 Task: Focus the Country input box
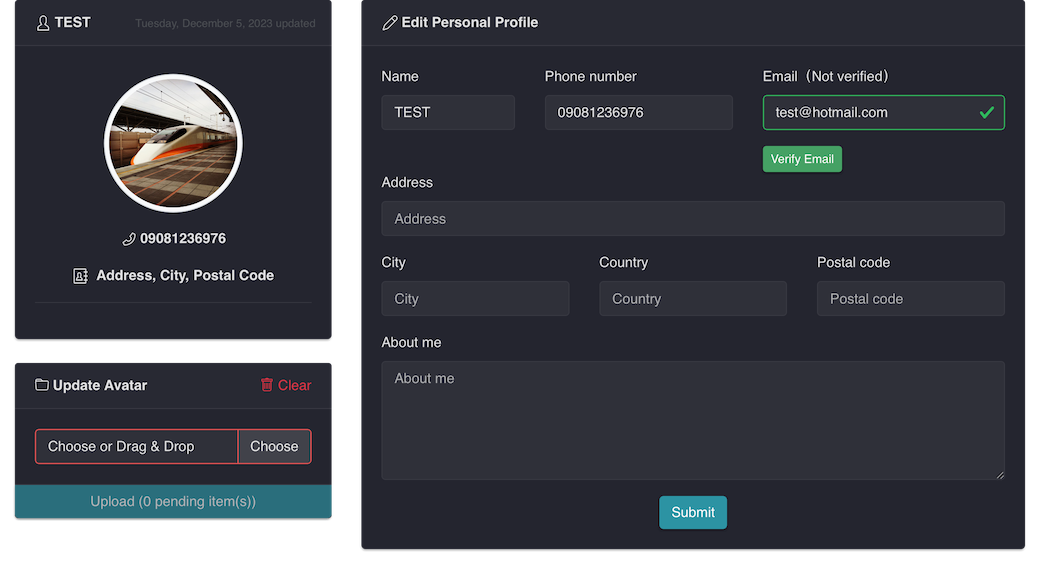[692, 298]
